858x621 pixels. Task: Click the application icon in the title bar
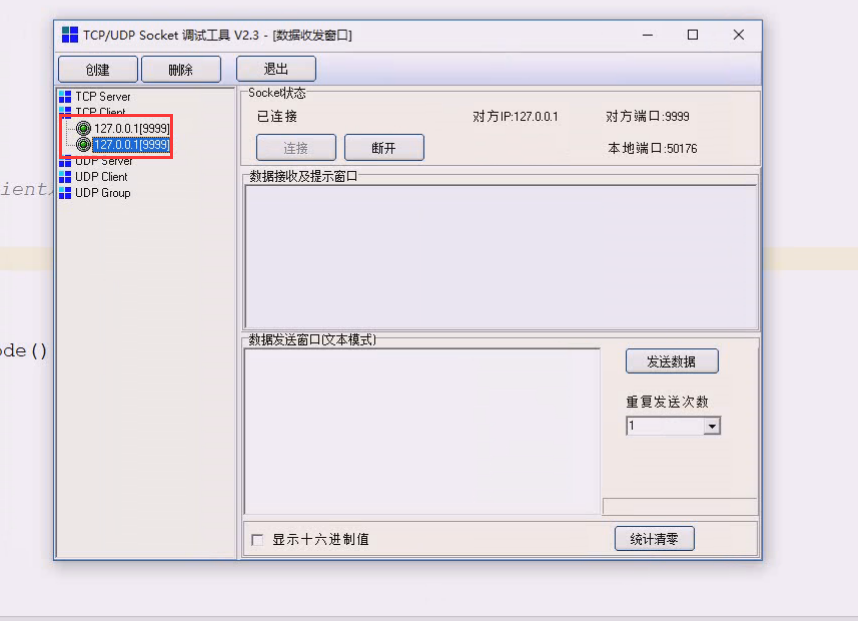pos(70,33)
